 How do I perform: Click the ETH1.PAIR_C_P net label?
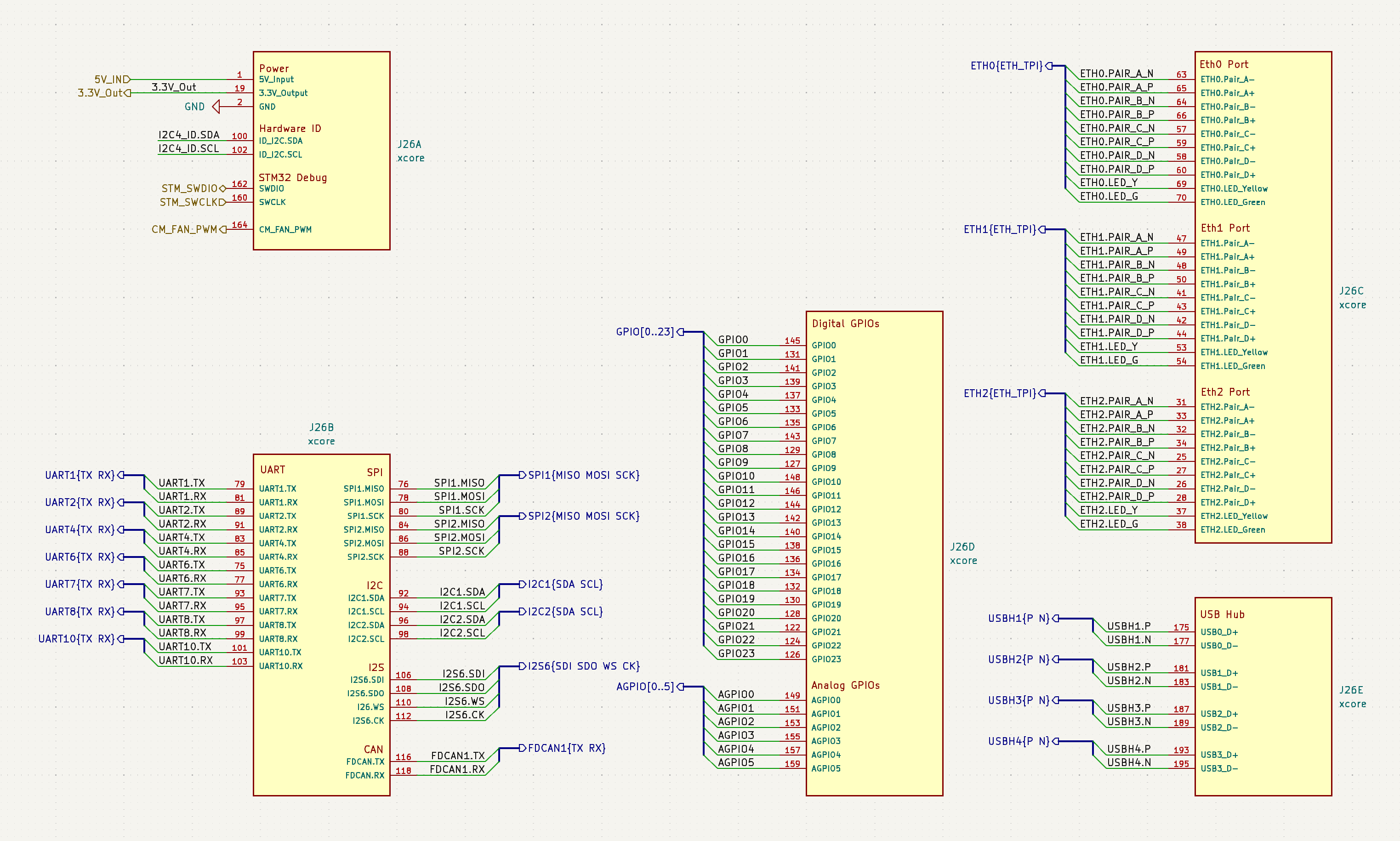[x=1116, y=306]
